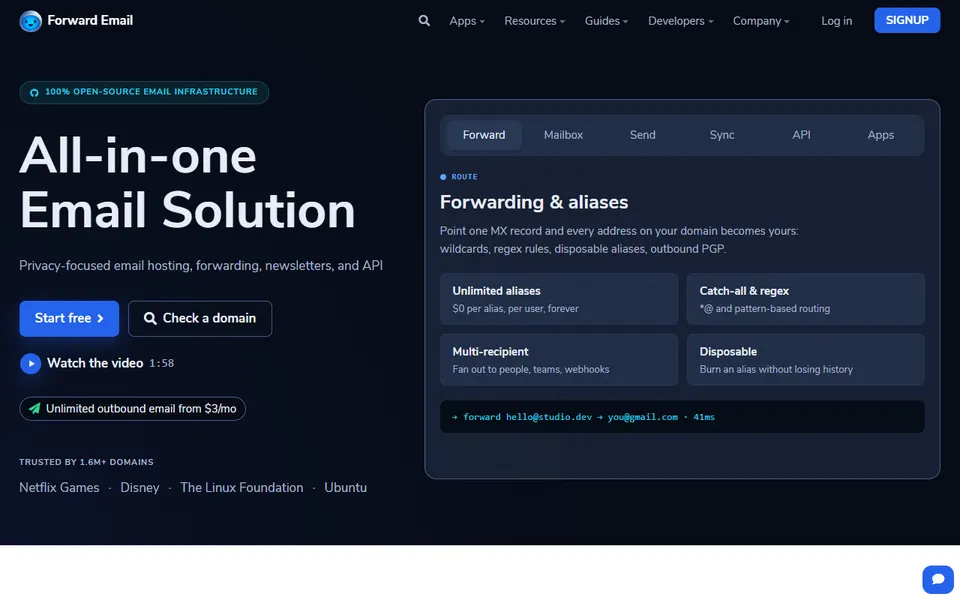Click the Check a domain button
Screen dimensions: 960x600
pos(200,318)
